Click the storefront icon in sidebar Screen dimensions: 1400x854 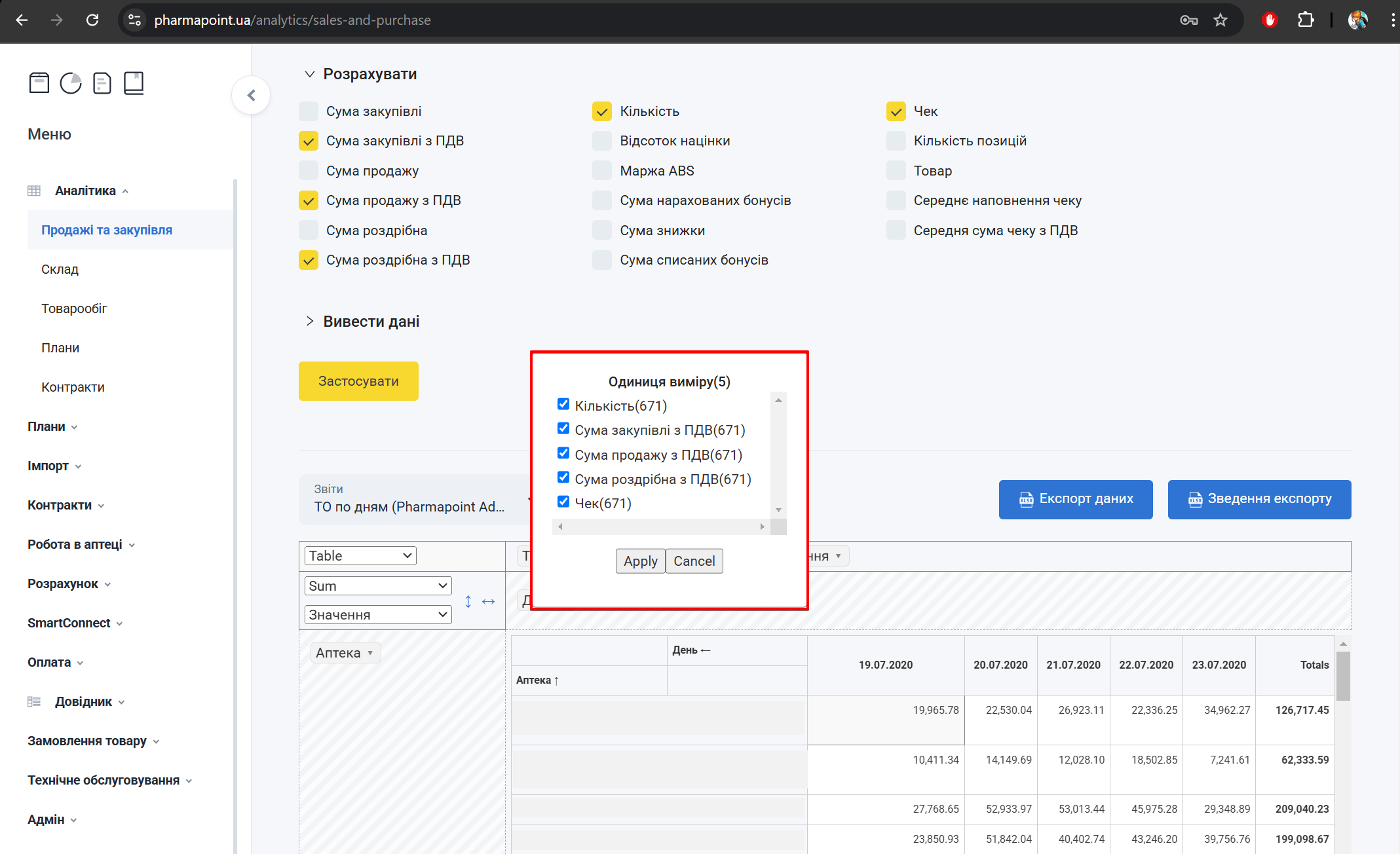39,83
